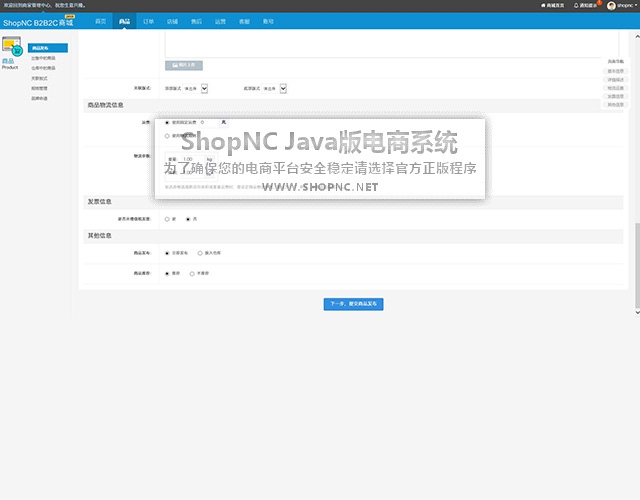Select 否 for the VAT invoice option
The width and height of the screenshot is (640, 500).
(x=188, y=219)
